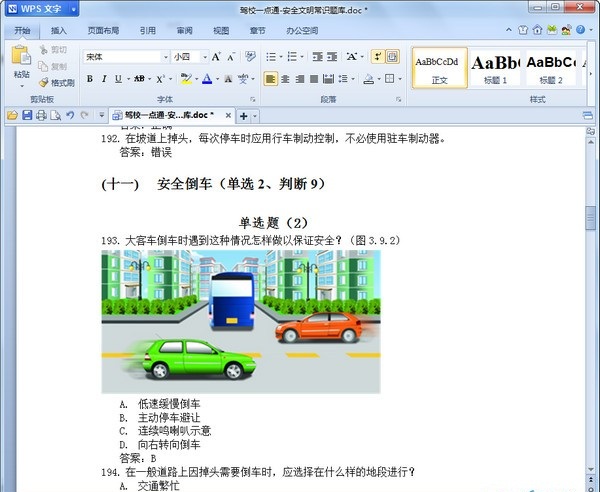This screenshot has height=492, width=600.
Task: Toggle underline formatting
Action: pos(118,79)
